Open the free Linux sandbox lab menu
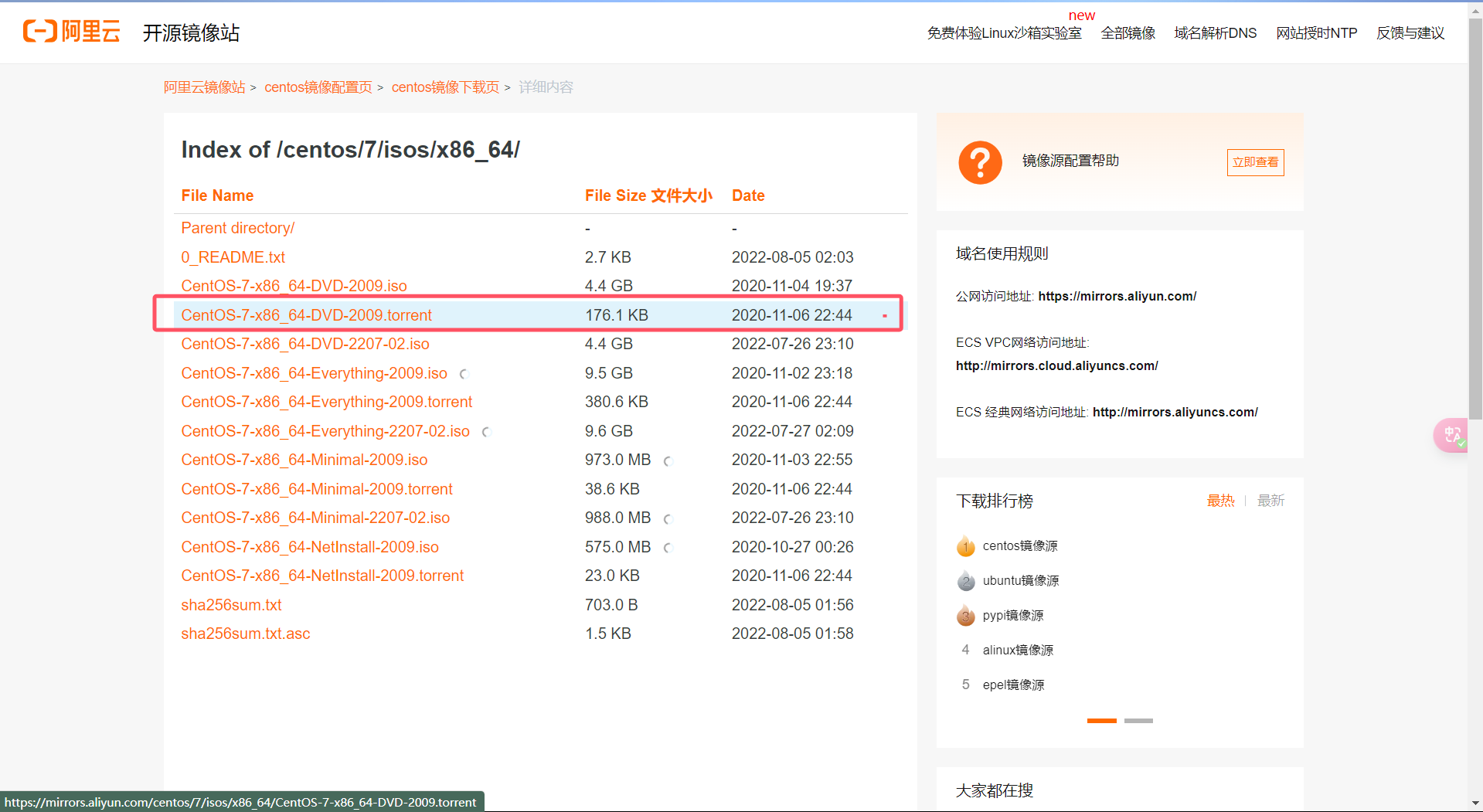1483x812 pixels. click(1004, 33)
